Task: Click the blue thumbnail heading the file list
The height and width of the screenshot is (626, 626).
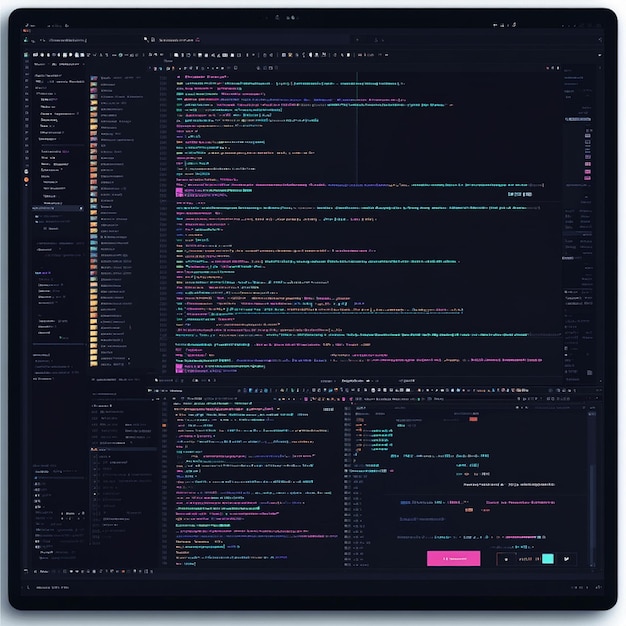Action: 94,78
